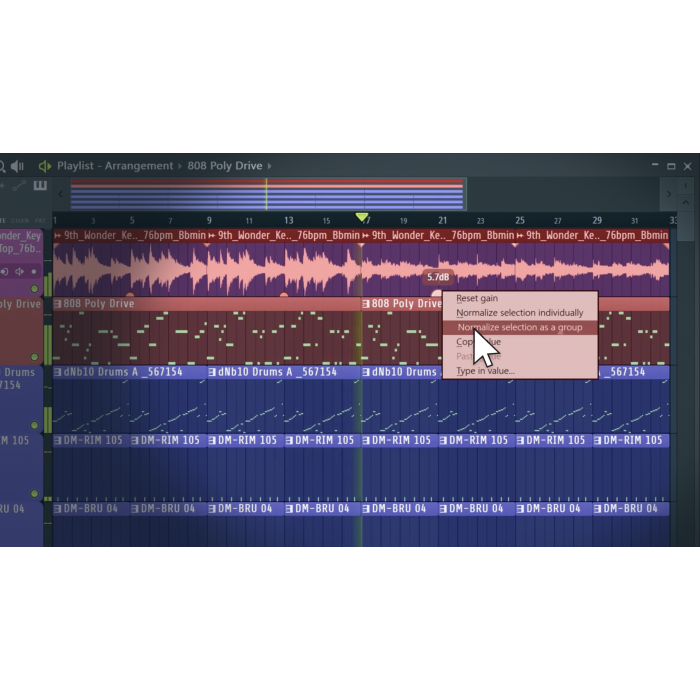700x700 pixels.
Task: Click the record dot on the 9th_Wonder_Key track
Action: point(33,271)
